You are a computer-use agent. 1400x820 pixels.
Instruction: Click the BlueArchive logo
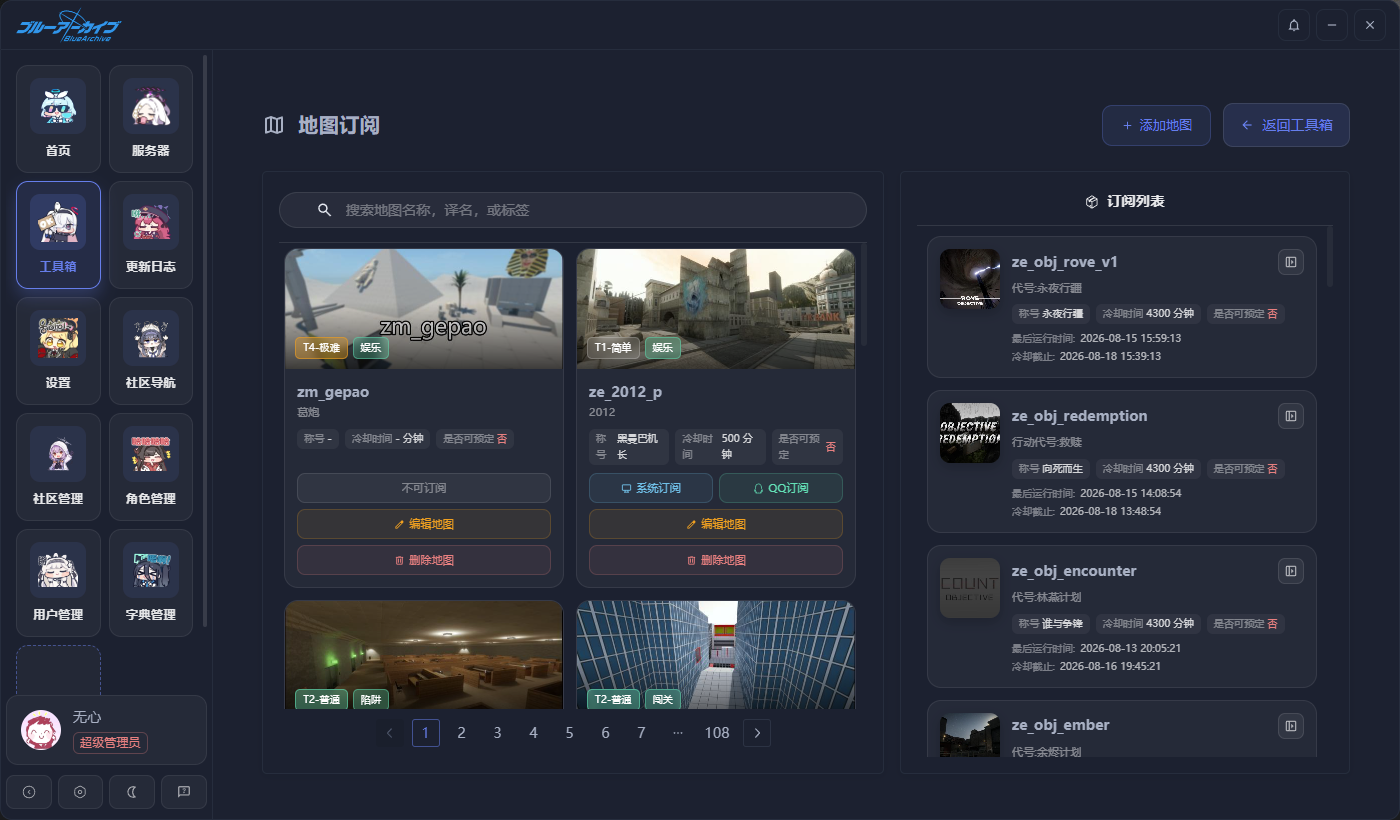click(69, 26)
